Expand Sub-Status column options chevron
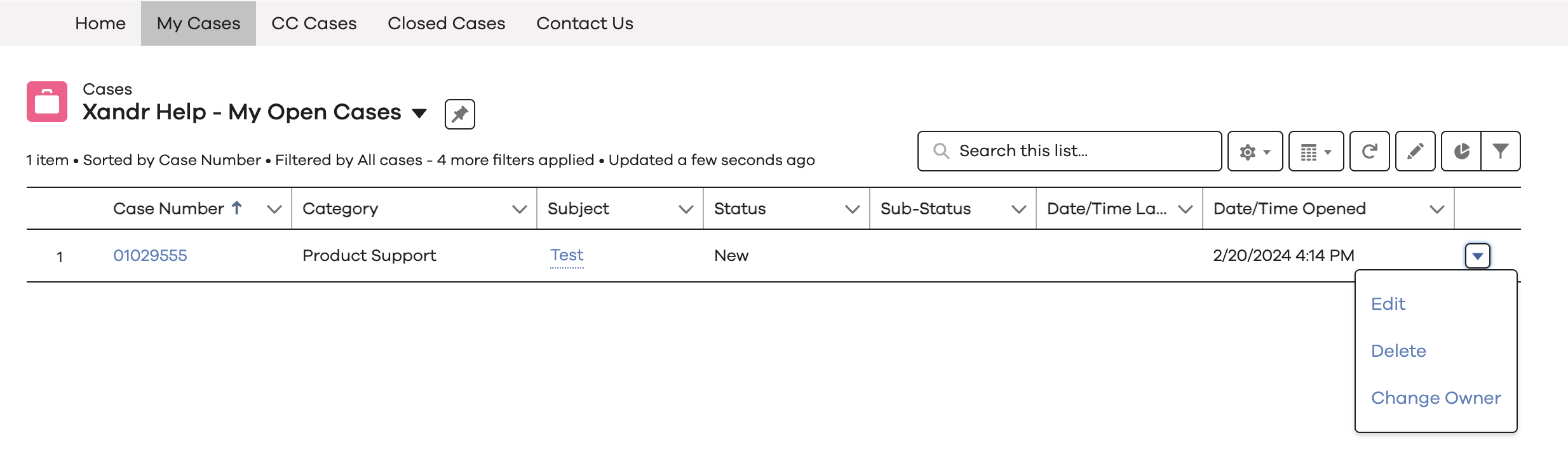The width and height of the screenshot is (1568, 466). tap(1019, 209)
